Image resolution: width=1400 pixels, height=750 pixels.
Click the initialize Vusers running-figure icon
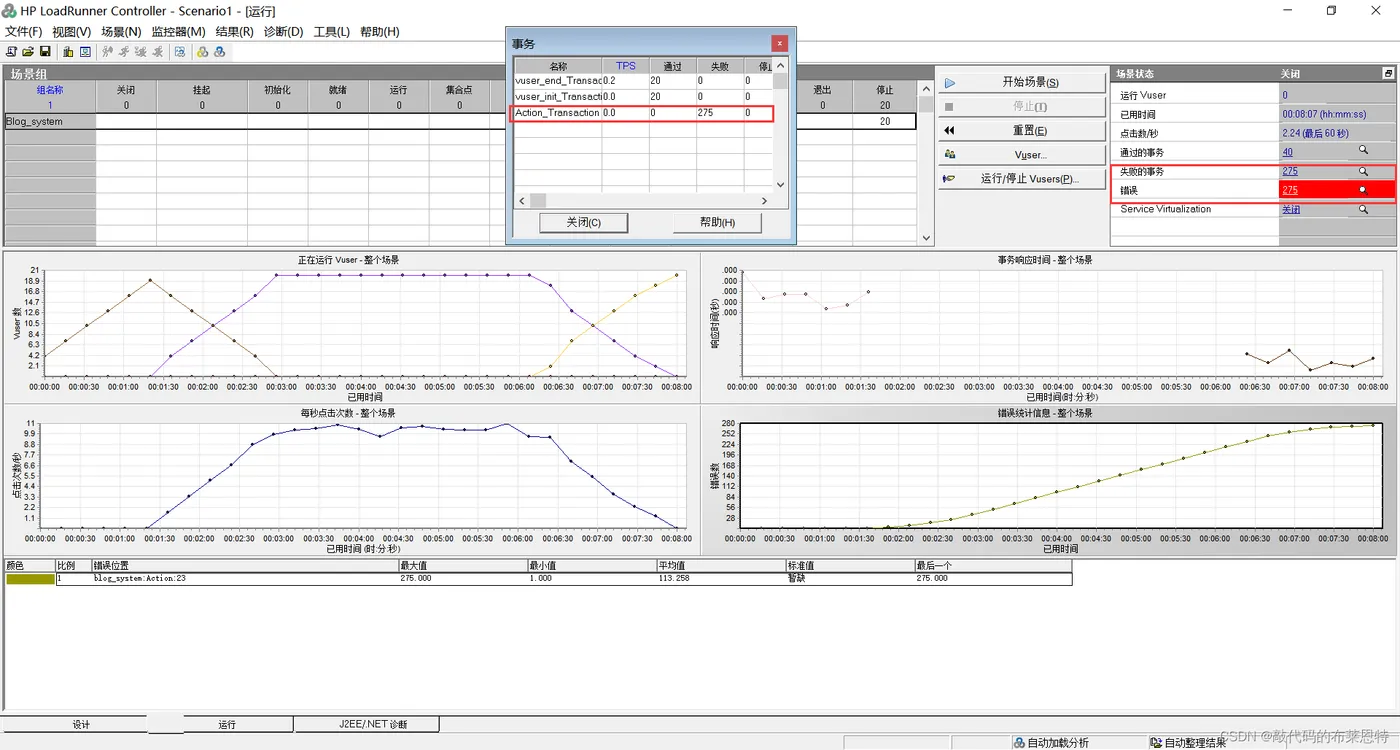coord(107,52)
